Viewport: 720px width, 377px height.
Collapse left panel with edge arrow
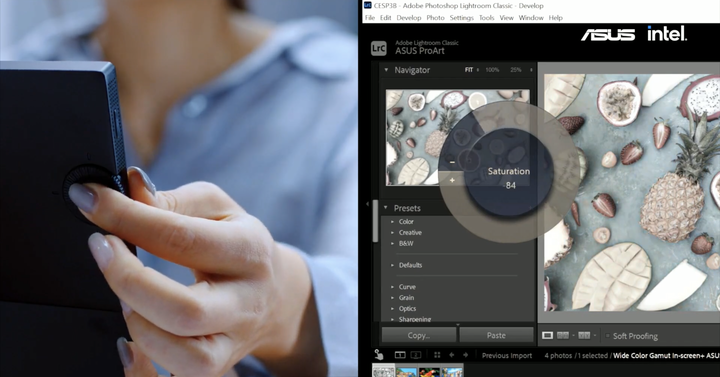click(x=367, y=203)
